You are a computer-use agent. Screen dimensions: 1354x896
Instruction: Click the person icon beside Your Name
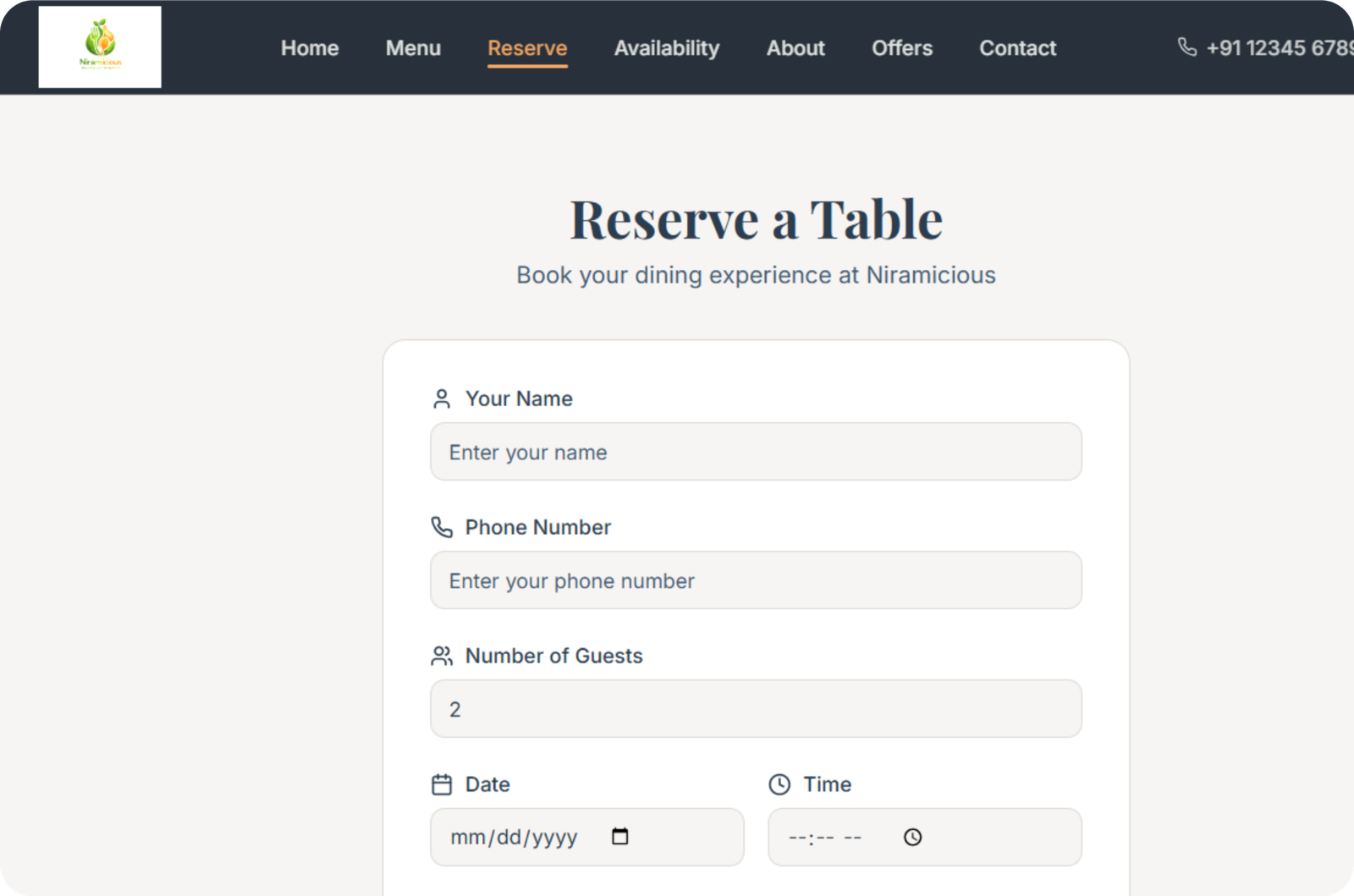[442, 399]
